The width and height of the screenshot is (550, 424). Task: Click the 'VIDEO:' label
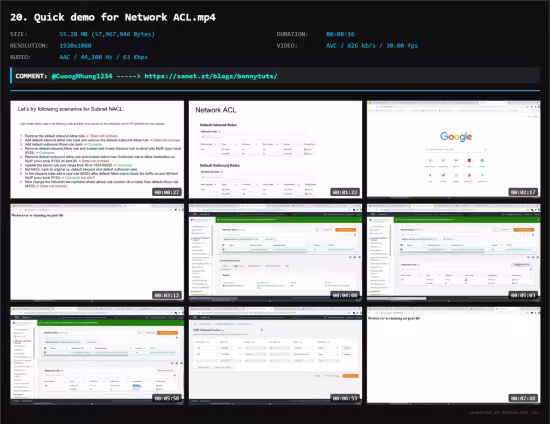pyautogui.click(x=287, y=46)
